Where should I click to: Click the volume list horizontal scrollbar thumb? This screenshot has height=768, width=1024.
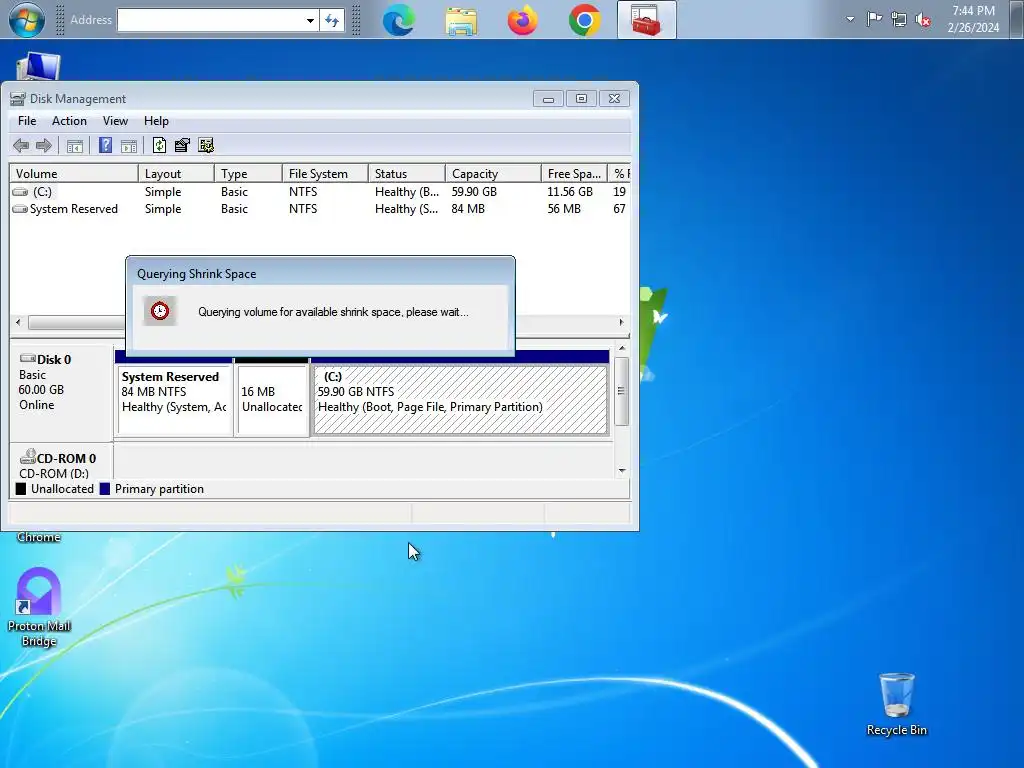click(77, 323)
